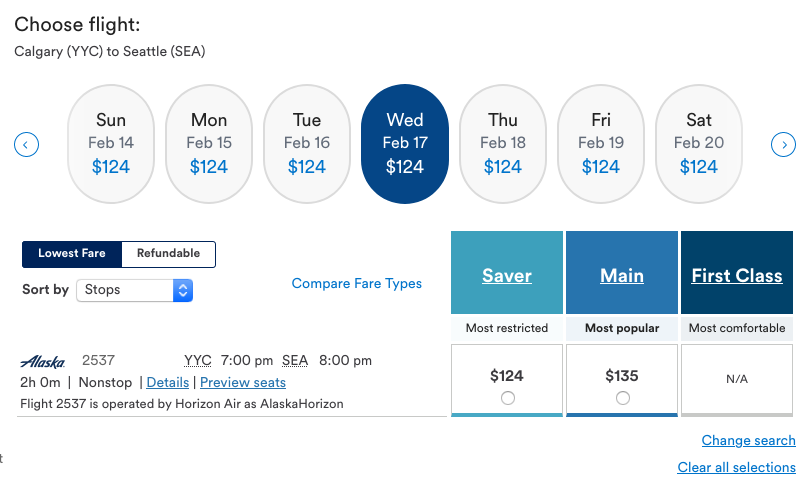This screenshot has width=812, height=481.
Task: Open flight 2537 Details link
Action: point(167,383)
